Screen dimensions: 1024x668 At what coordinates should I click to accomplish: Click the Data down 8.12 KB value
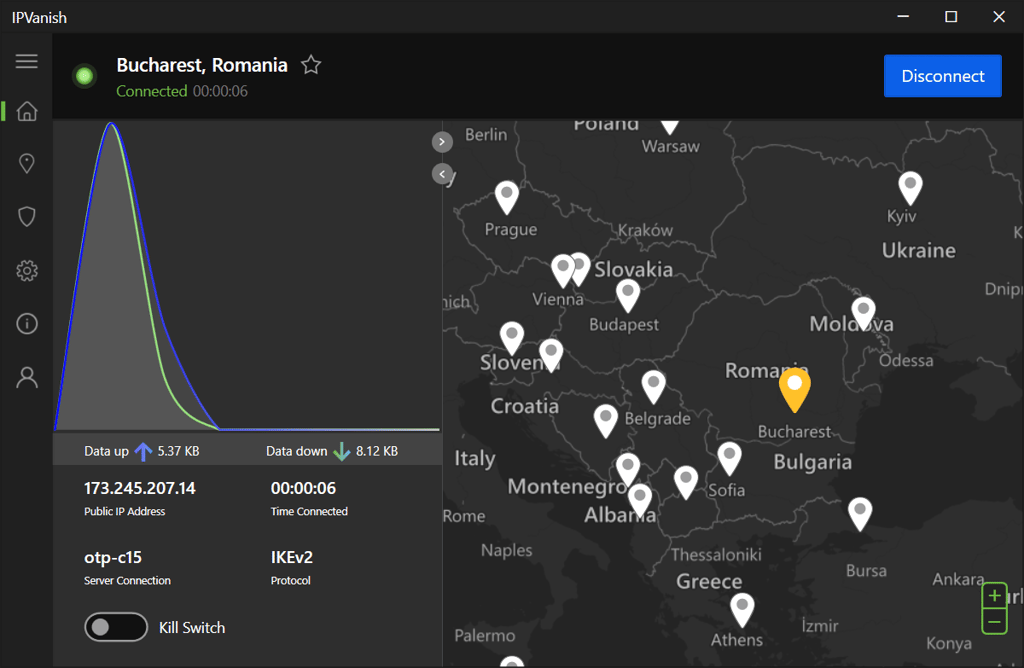coord(377,451)
